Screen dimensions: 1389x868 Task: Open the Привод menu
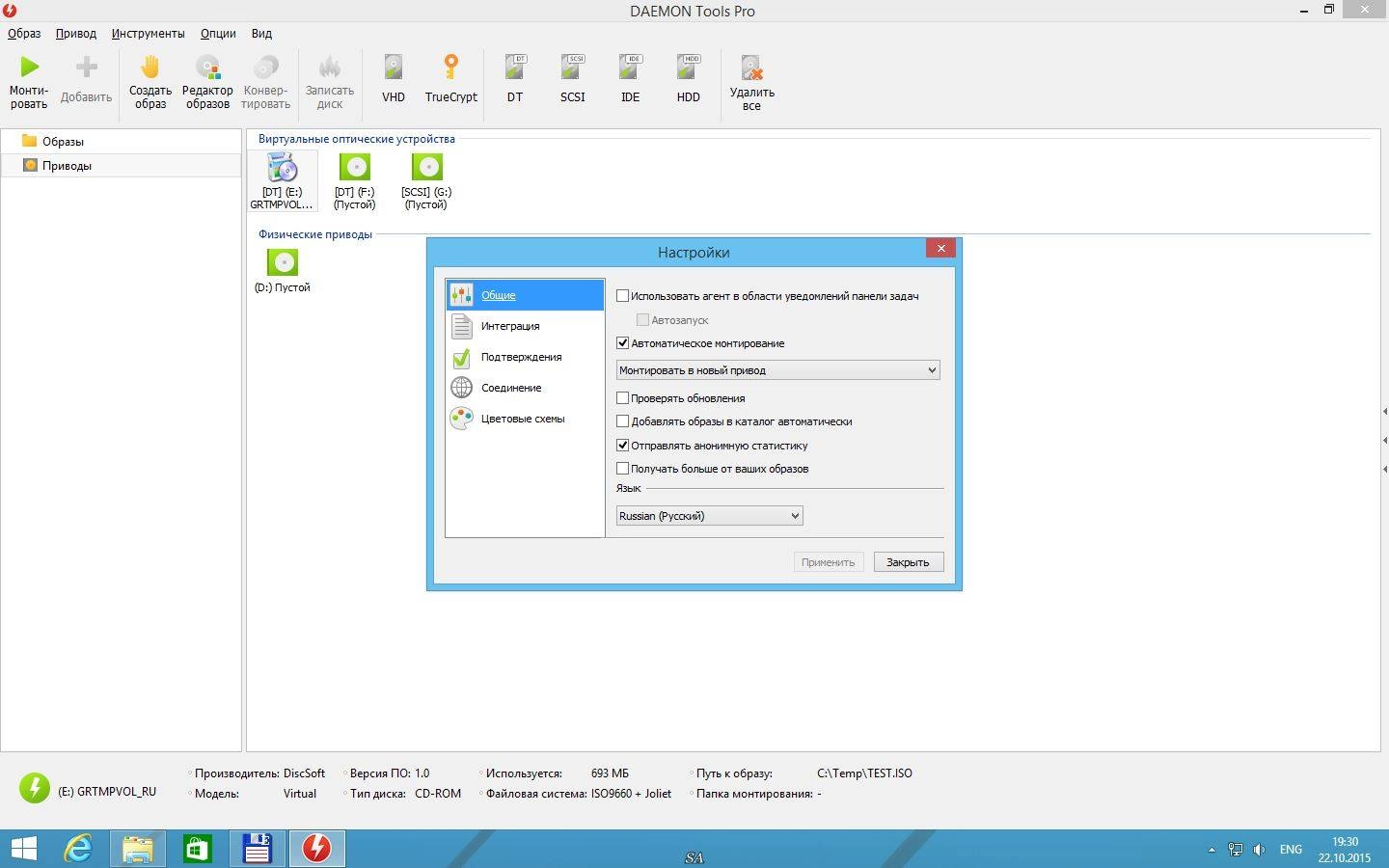coord(75,33)
